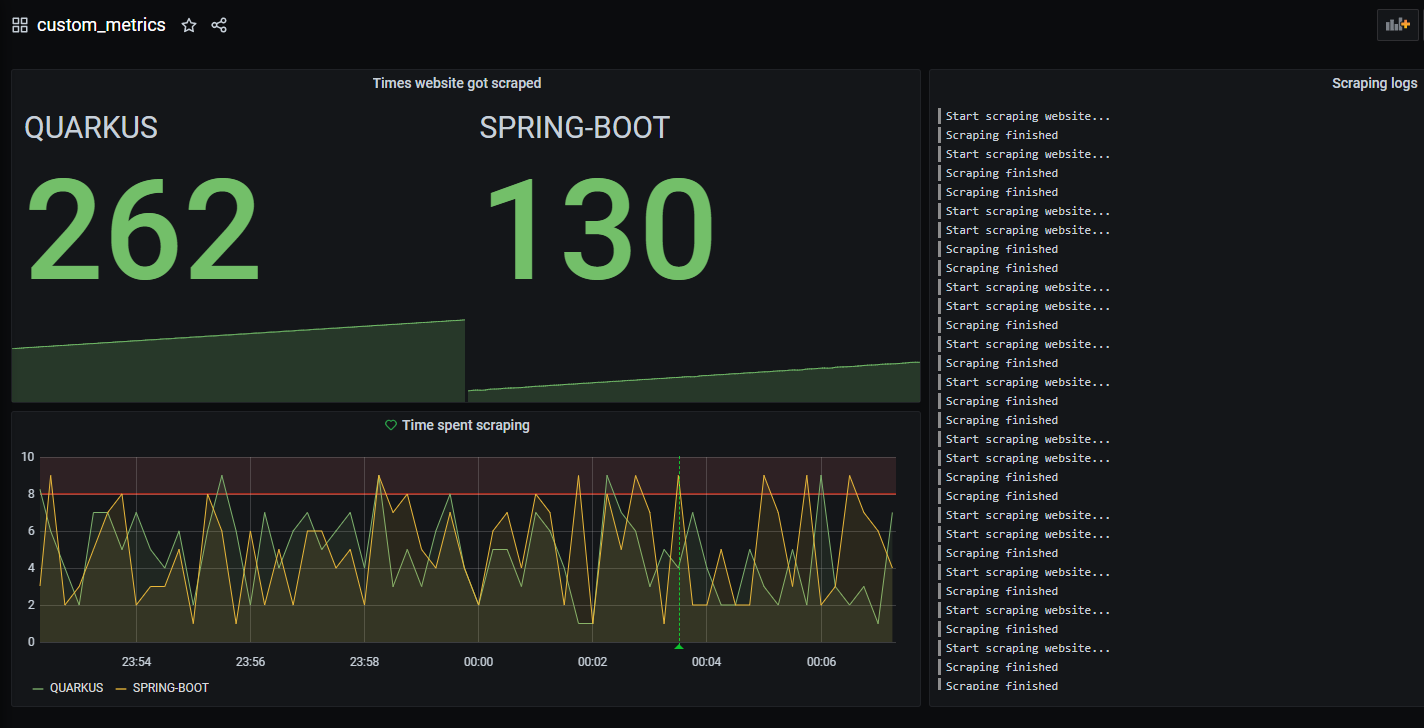Click the 23:56 time axis label

[x=251, y=662]
